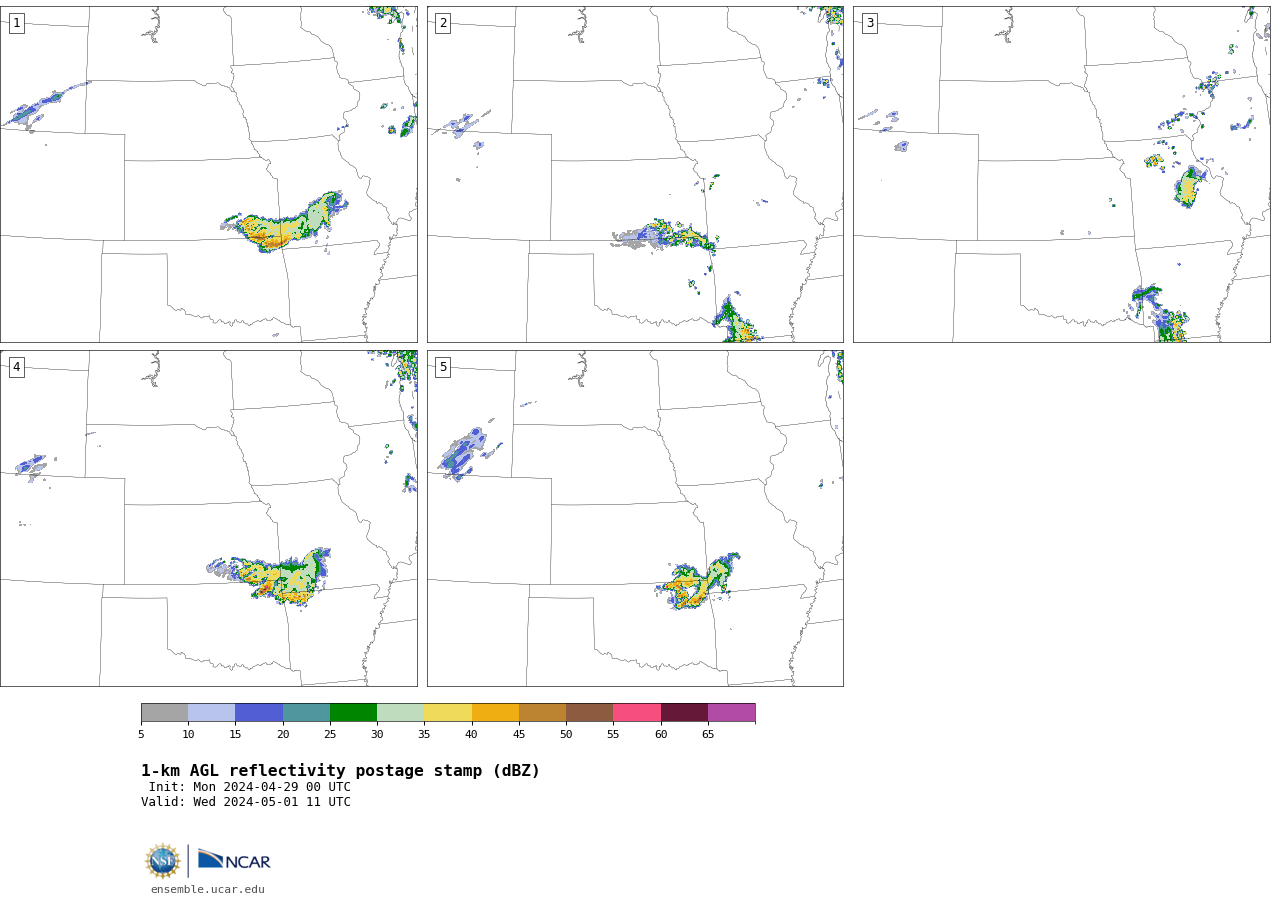Click the NSF logo icon
1280x901 pixels.
pos(163,861)
